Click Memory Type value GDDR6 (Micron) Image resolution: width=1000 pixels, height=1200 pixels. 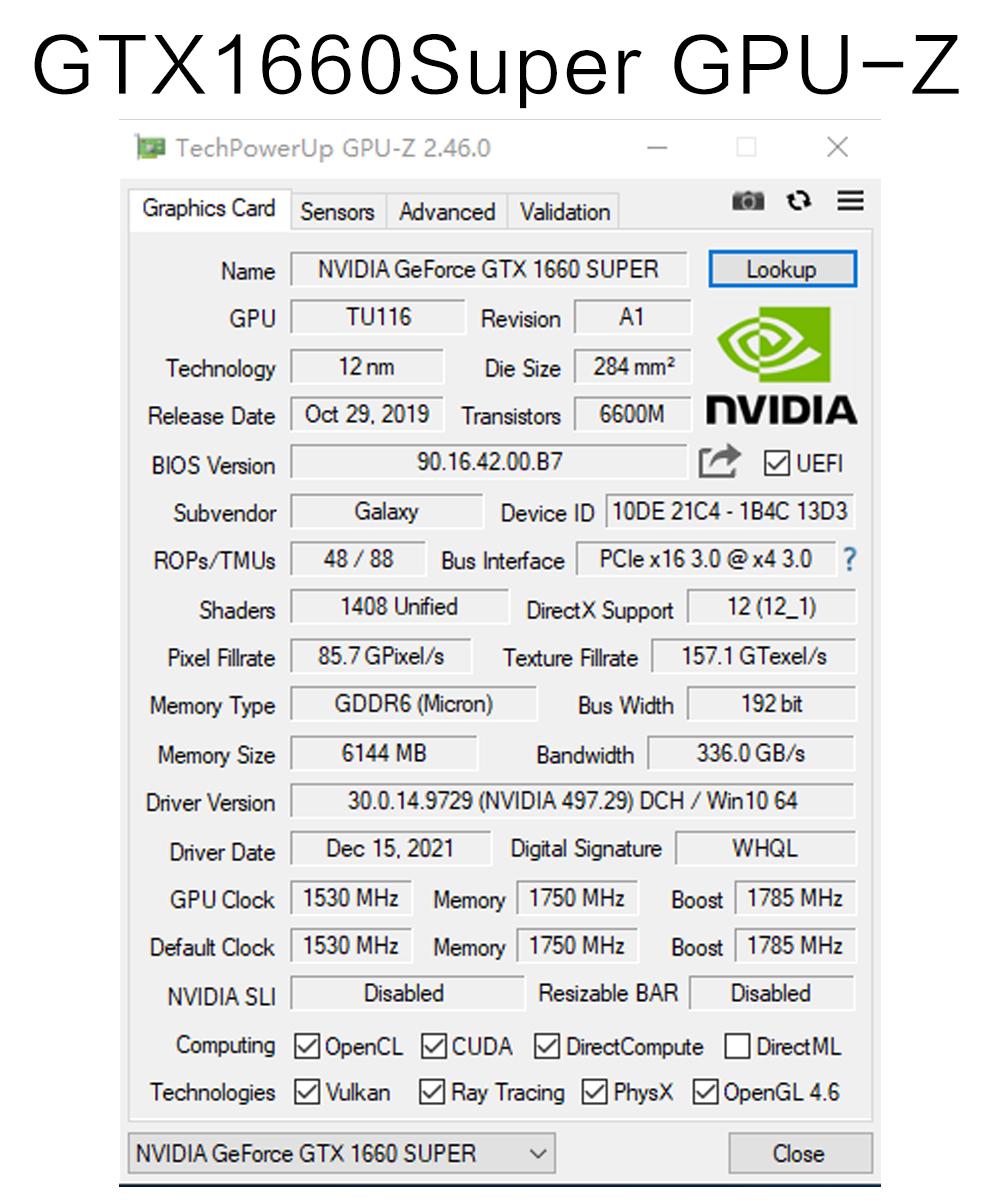pos(413,703)
